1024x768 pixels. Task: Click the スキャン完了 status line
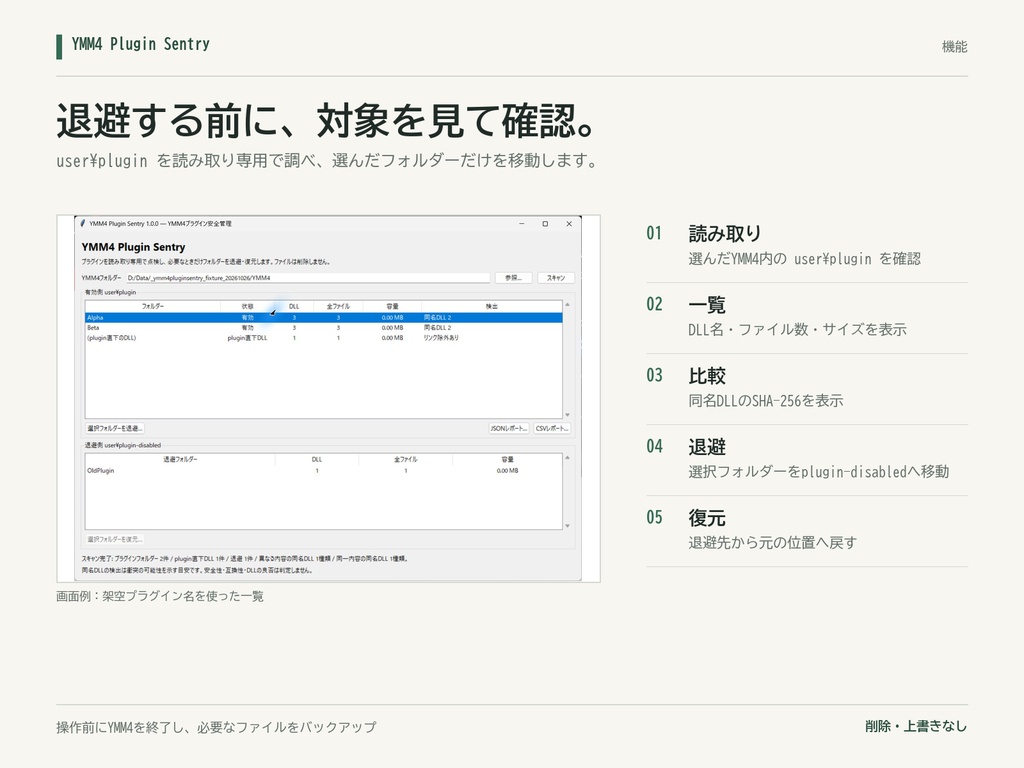pyautogui.click(x=245, y=559)
